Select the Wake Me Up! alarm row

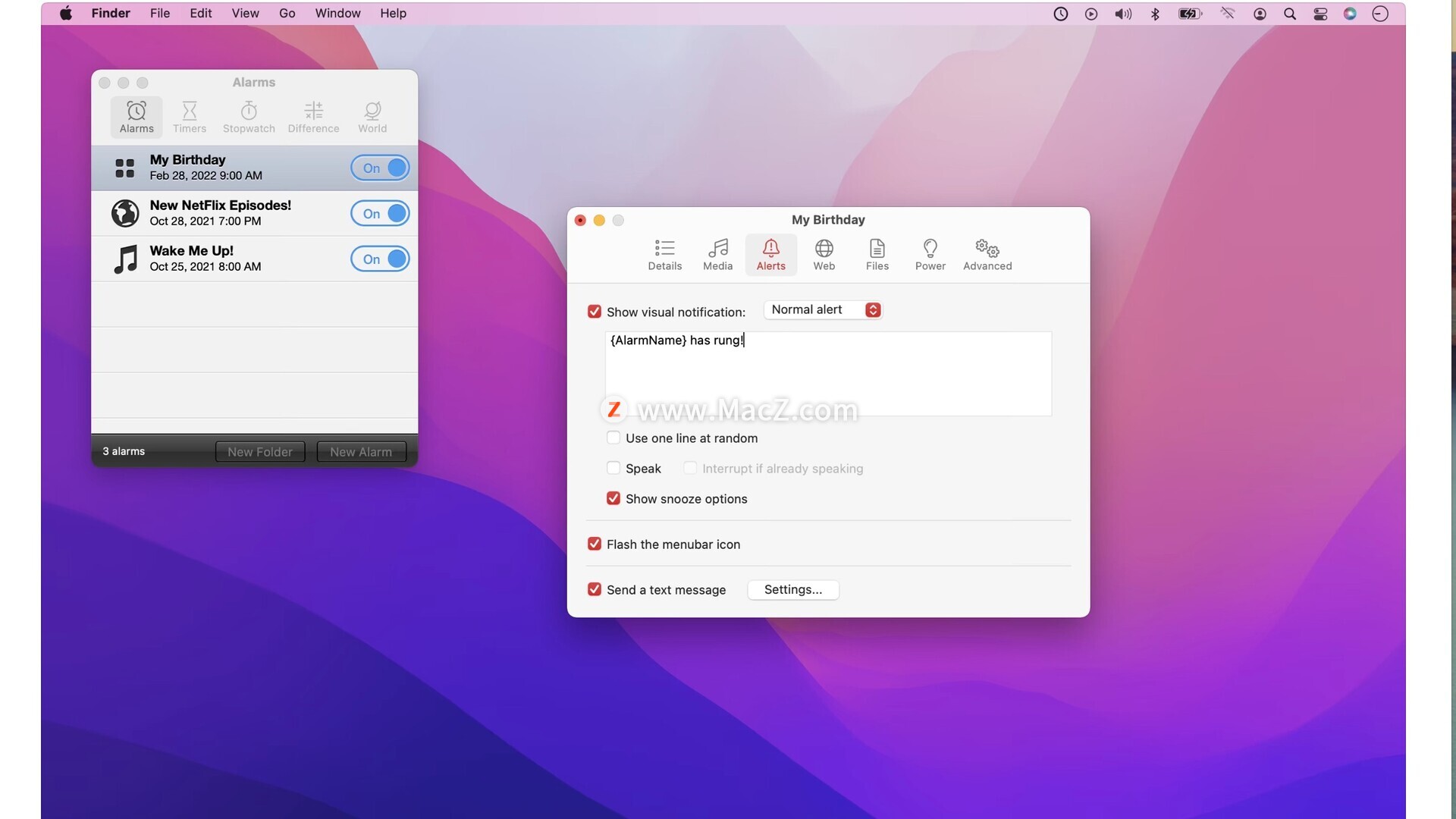click(x=254, y=259)
